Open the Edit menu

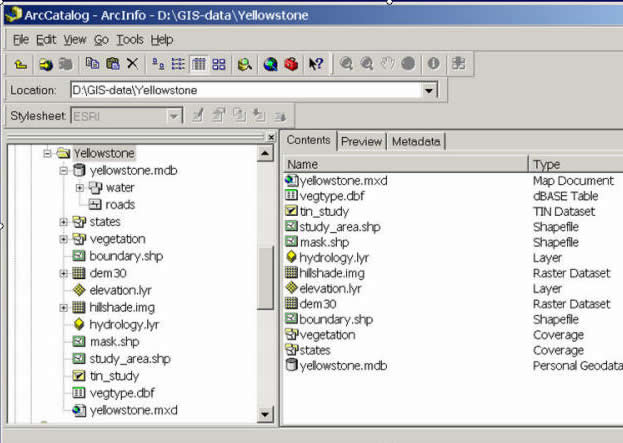[x=46, y=40]
